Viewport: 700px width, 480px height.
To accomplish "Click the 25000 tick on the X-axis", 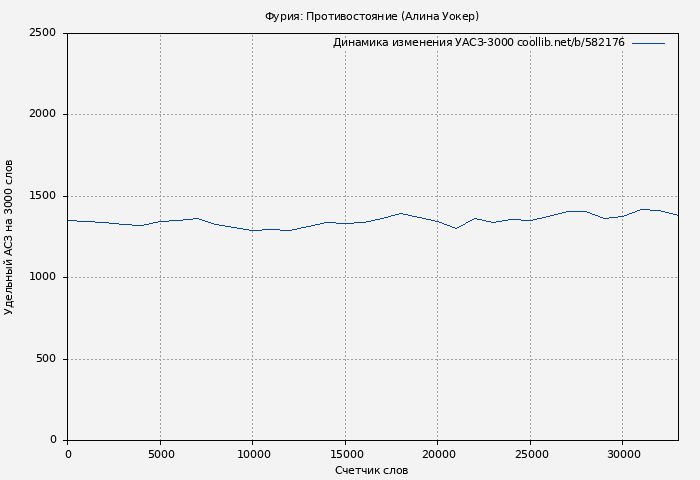I will click(530, 454).
